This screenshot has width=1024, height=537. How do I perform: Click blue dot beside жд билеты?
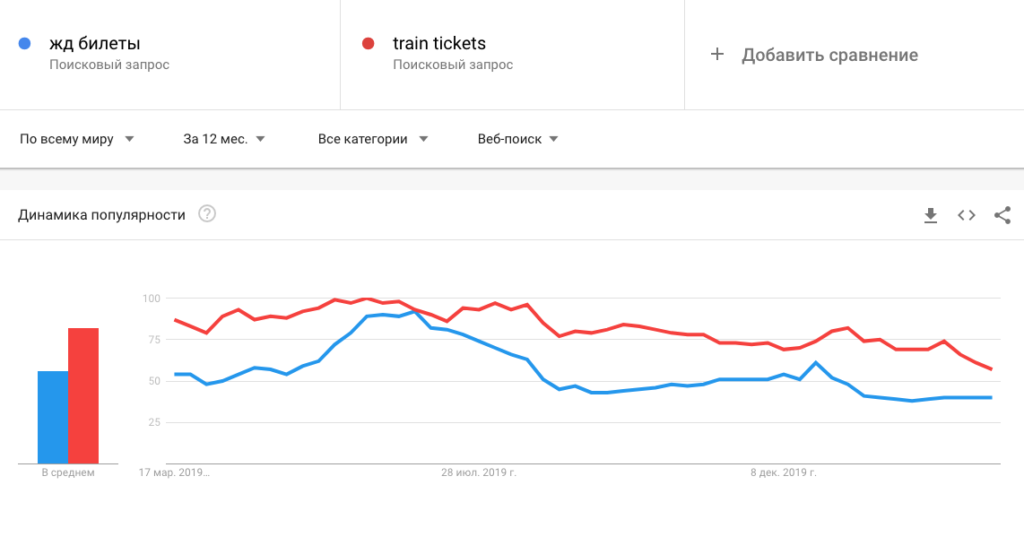click(26, 44)
